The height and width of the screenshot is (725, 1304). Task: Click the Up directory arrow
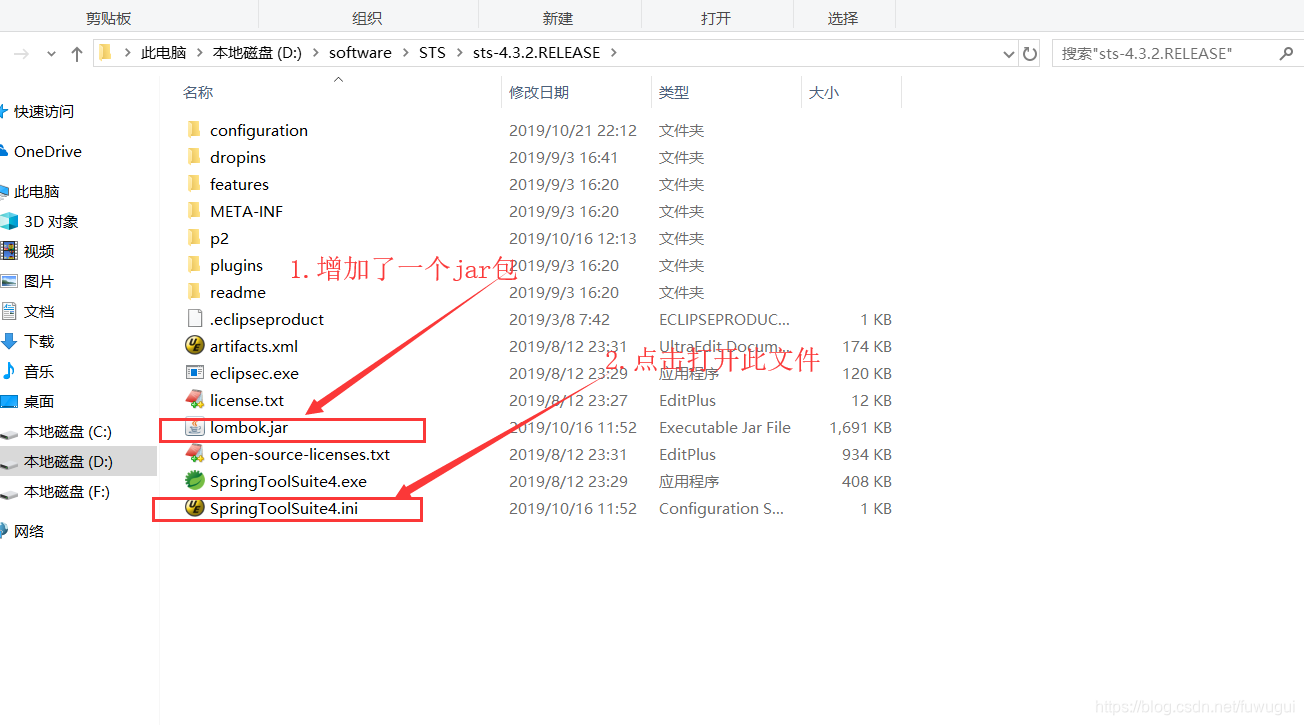77,54
